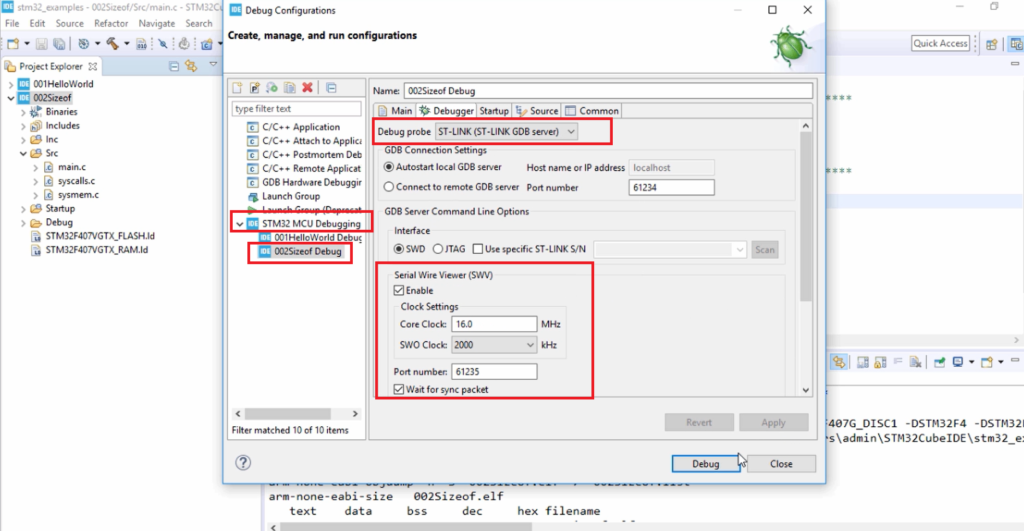The height and width of the screenshot is (531, 1024).
Task: Click the Build hammer icon in main toolbar
Action: [x=112, y=44]
